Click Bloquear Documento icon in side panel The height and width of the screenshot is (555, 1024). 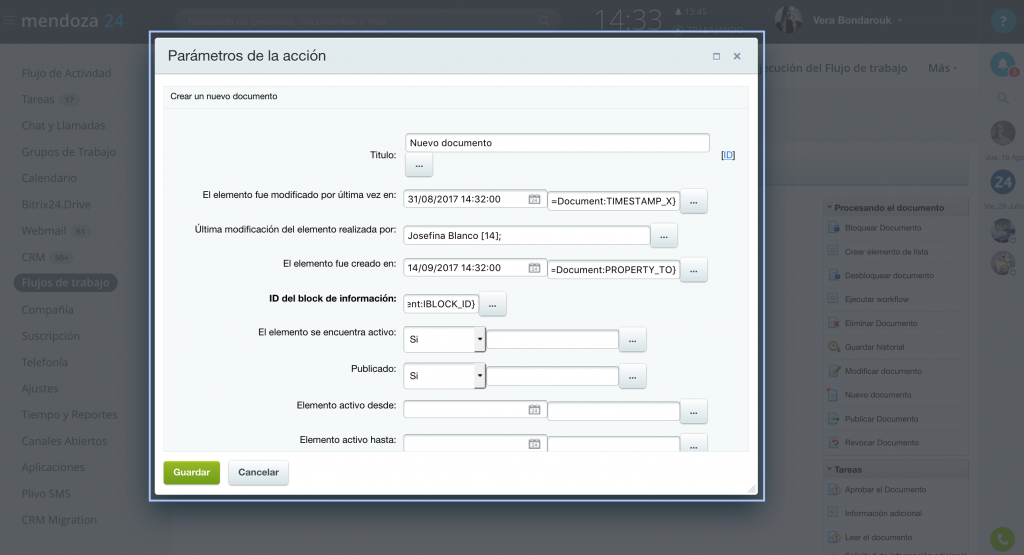834,227
